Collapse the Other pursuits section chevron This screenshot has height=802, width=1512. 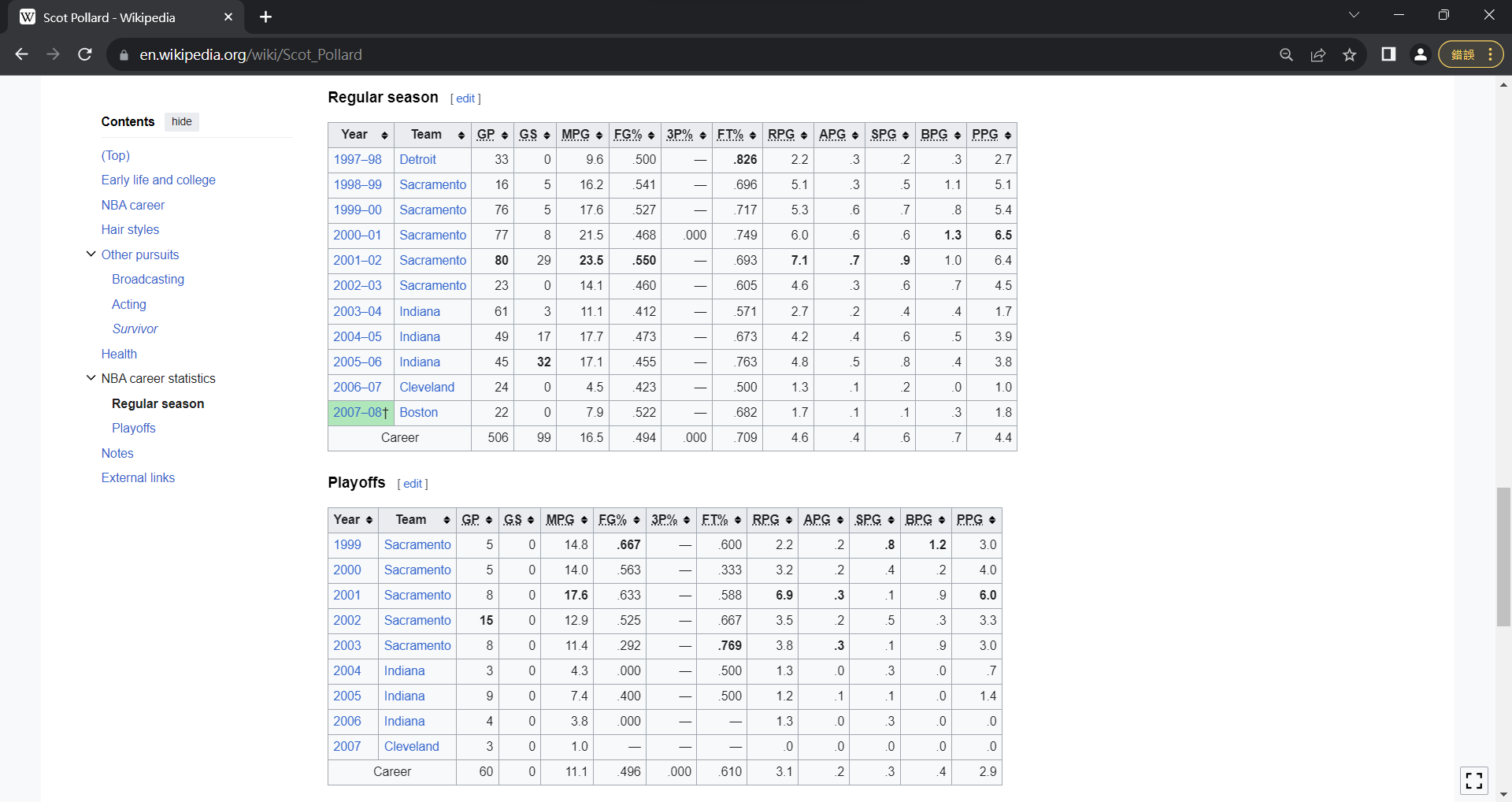[91, 254]
